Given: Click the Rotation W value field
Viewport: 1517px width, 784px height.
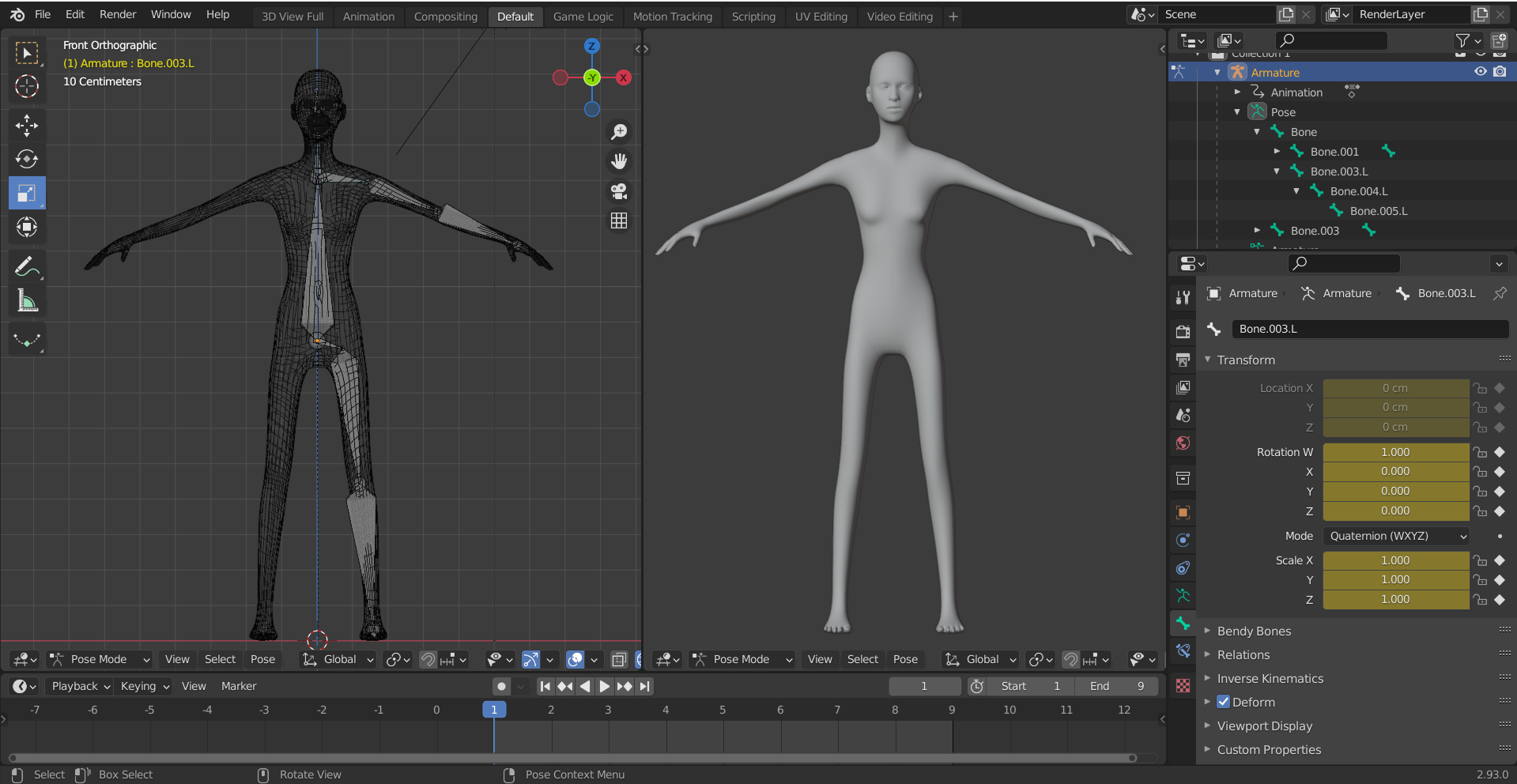Looking at the screenshot, I should coord(1396,452).
